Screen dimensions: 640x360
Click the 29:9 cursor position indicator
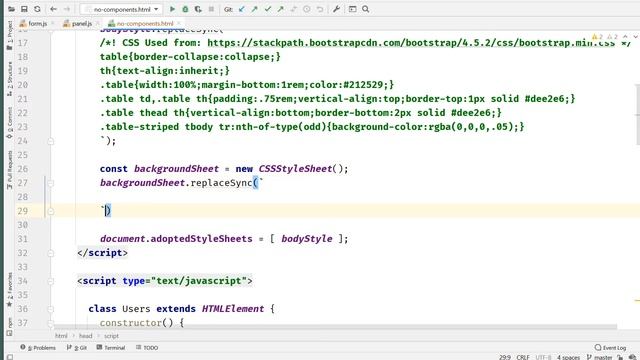point(504,357)
